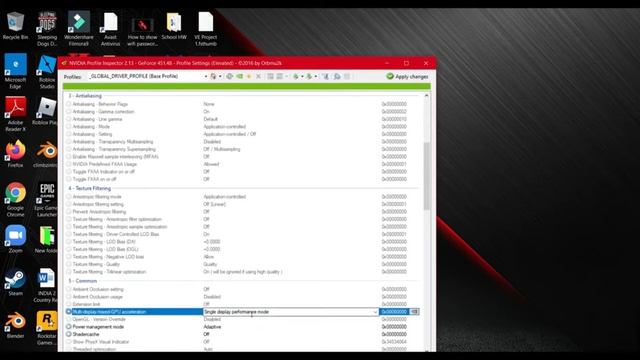The height and width of the screenshot is (360, 640).
Task: Click the settings list vertical scrollbar thumb
Action: pyautogui.click(x=427, y=176)
